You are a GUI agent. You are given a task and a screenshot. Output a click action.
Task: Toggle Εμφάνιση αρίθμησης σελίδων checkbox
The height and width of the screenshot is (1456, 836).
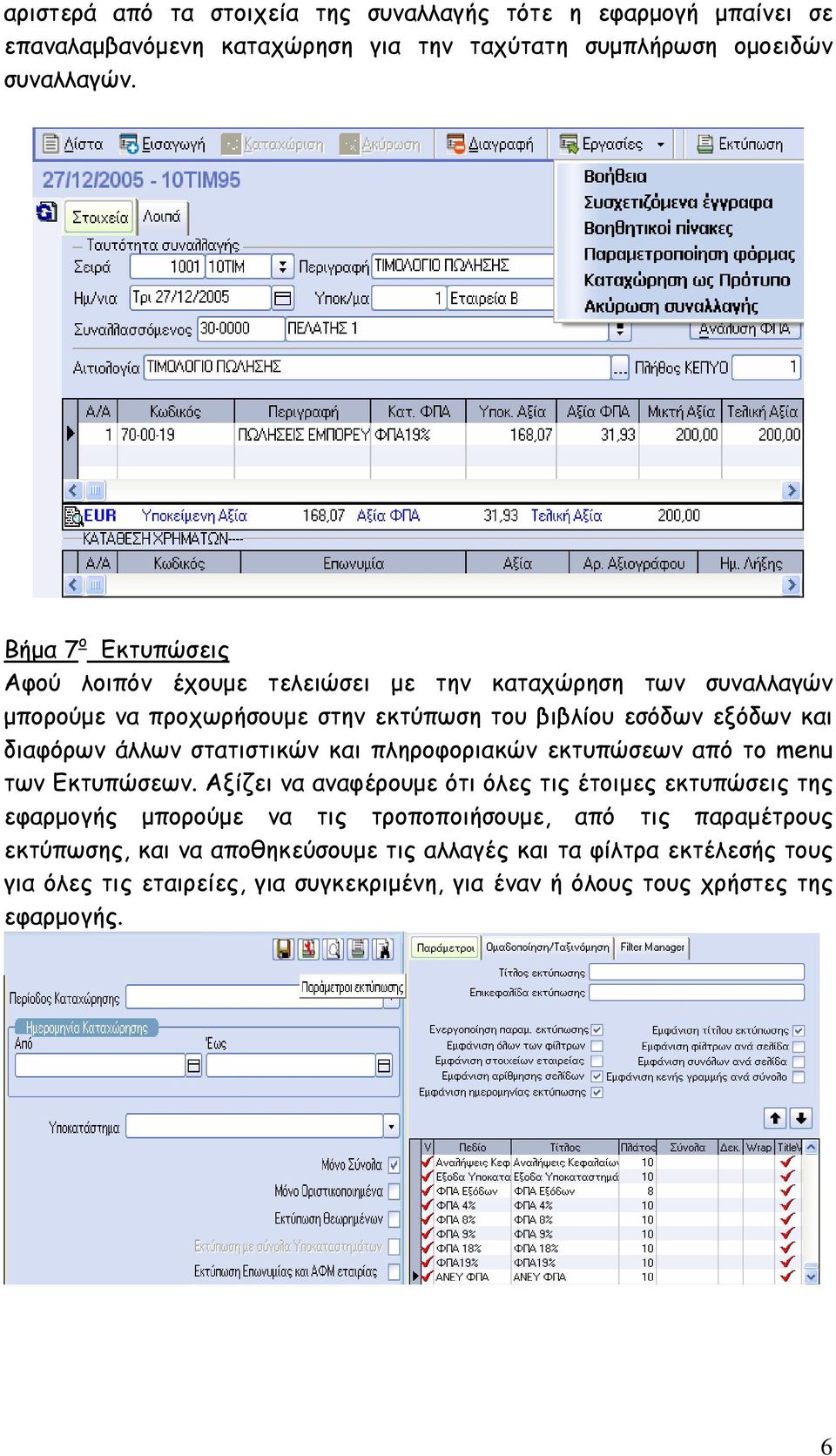[x=597, y=1076]
